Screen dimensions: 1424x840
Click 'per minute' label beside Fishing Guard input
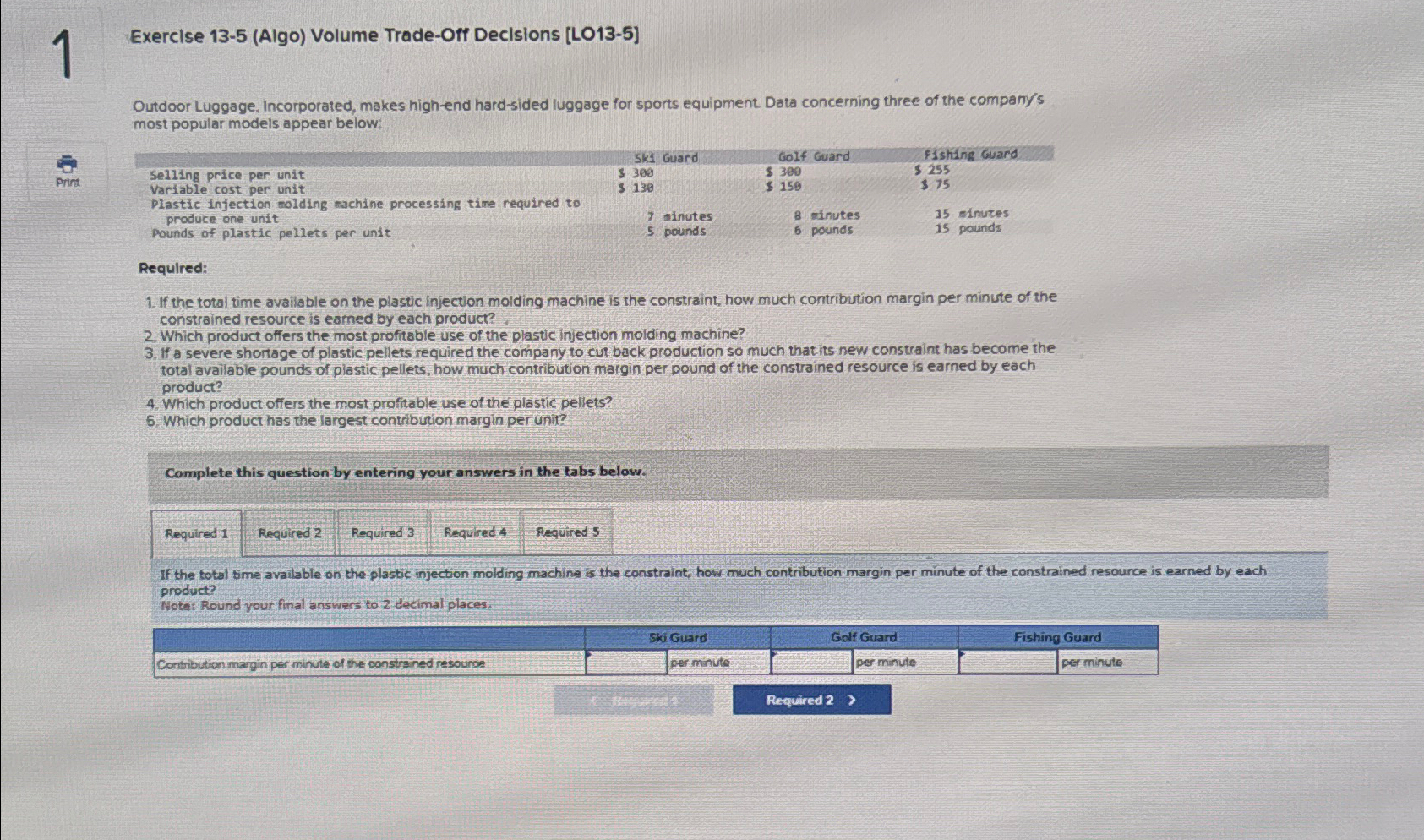(x=1092, y=662)
